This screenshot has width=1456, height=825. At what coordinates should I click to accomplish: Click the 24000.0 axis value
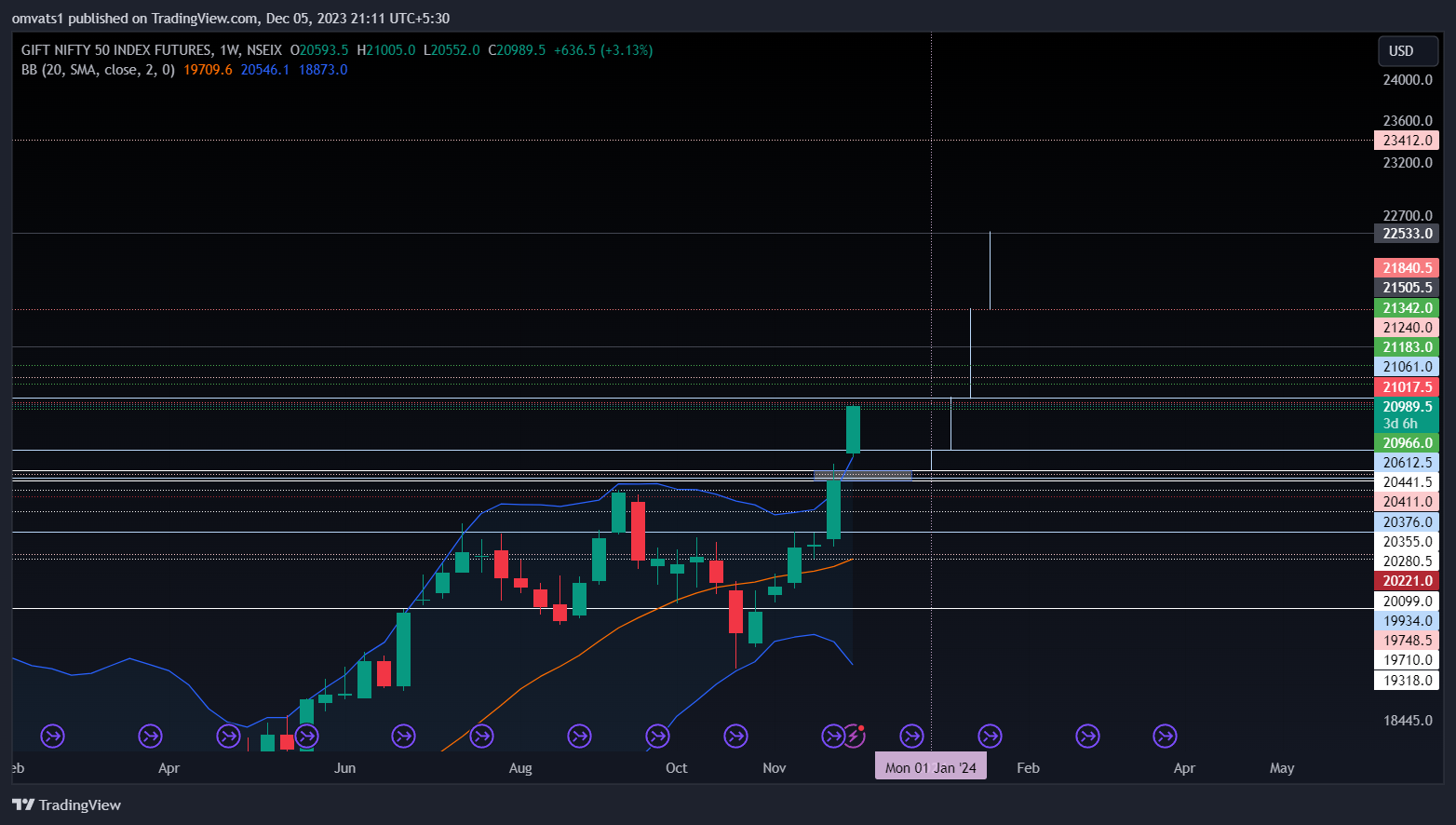[x=1408, y=80]
